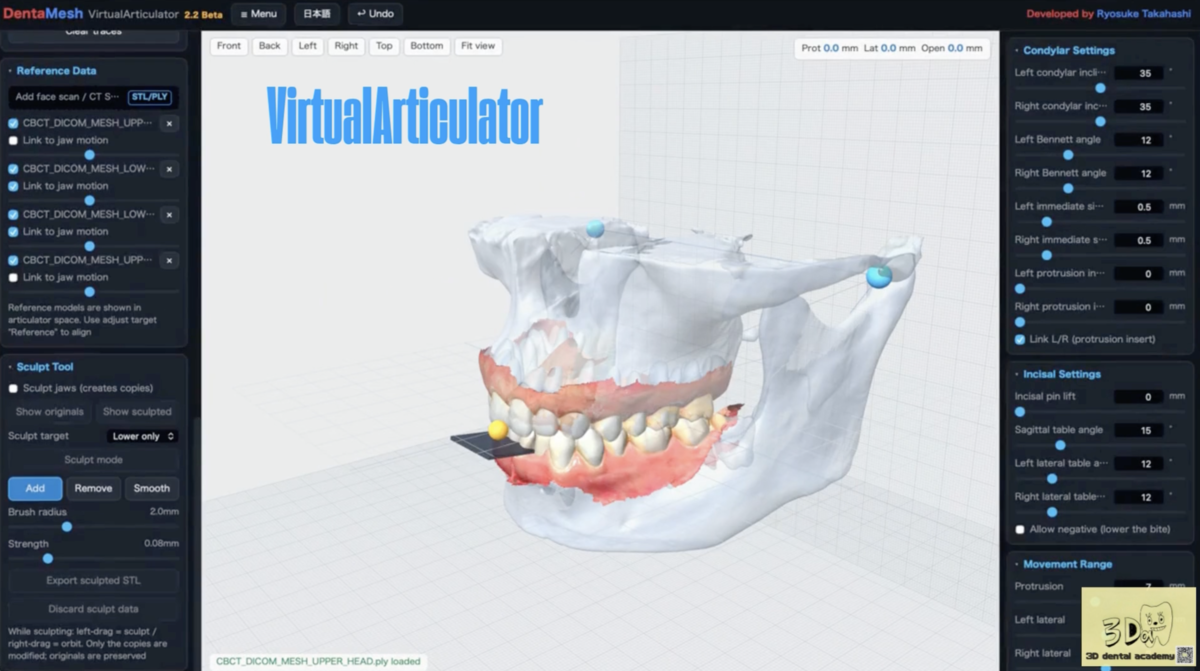Toggle visibility of last CBCT_DICOM_MESH_UPP mesh

(13, 260)
